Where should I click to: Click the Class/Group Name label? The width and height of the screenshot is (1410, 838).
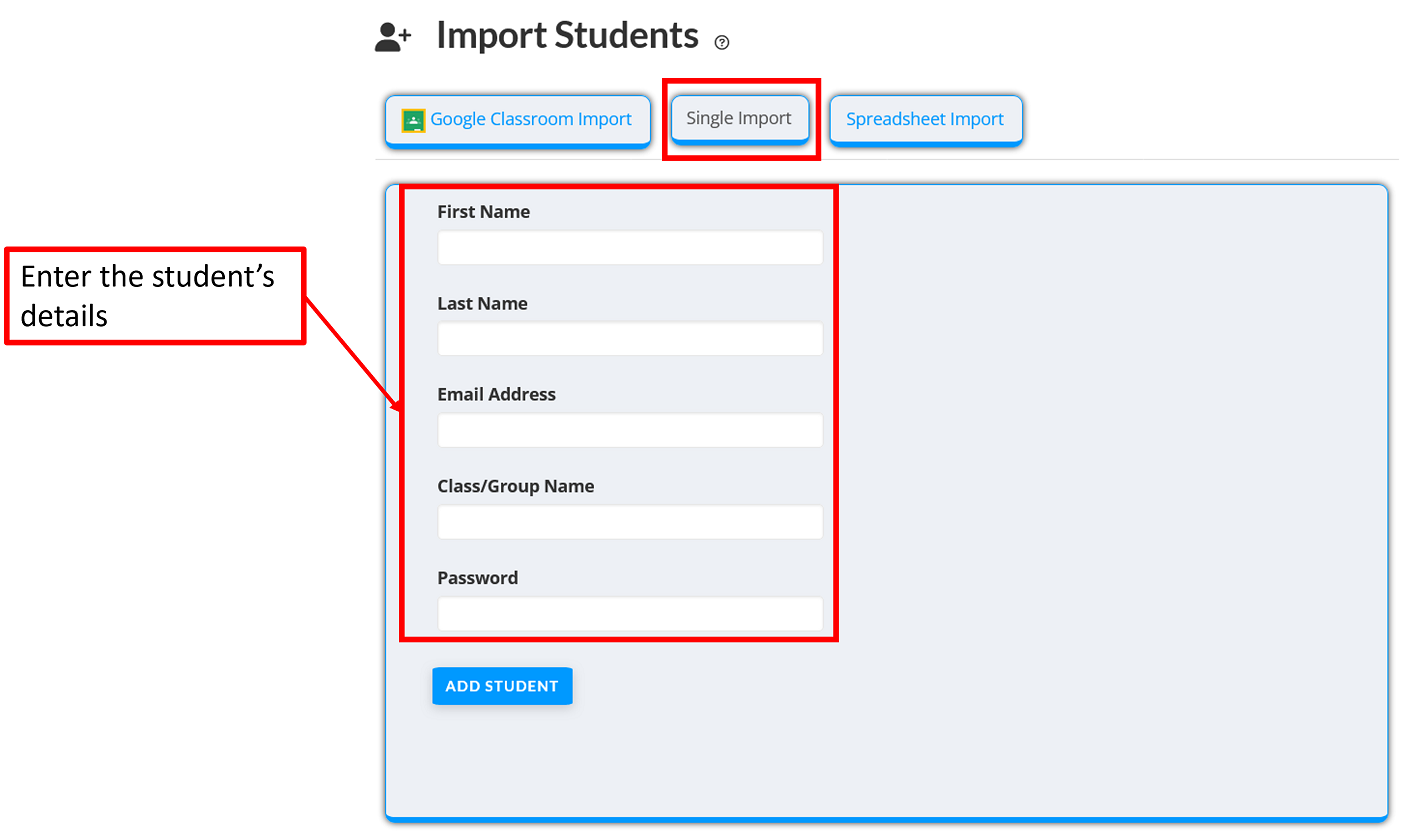(x=516, y=486)
